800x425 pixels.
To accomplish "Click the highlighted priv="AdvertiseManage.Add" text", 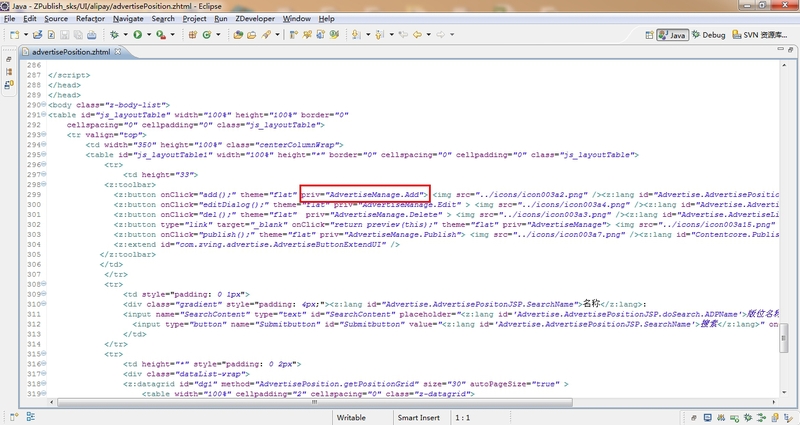I will pyautogui.click(x=364, y=193).
